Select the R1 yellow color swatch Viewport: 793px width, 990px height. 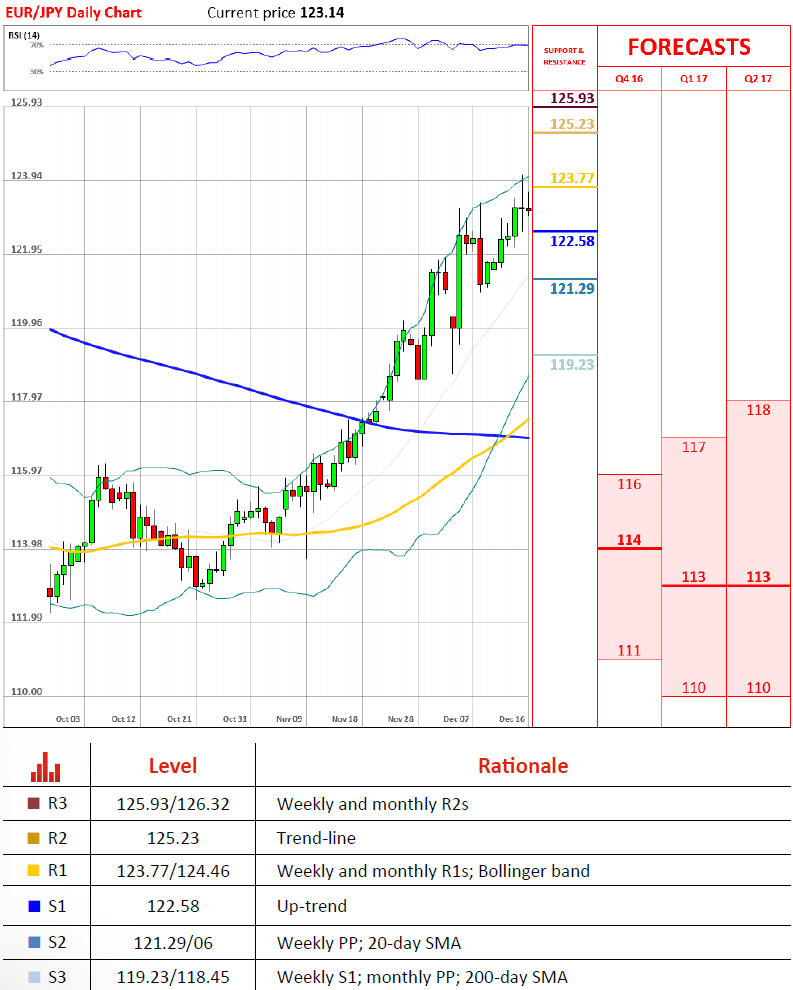click(34, 871)
